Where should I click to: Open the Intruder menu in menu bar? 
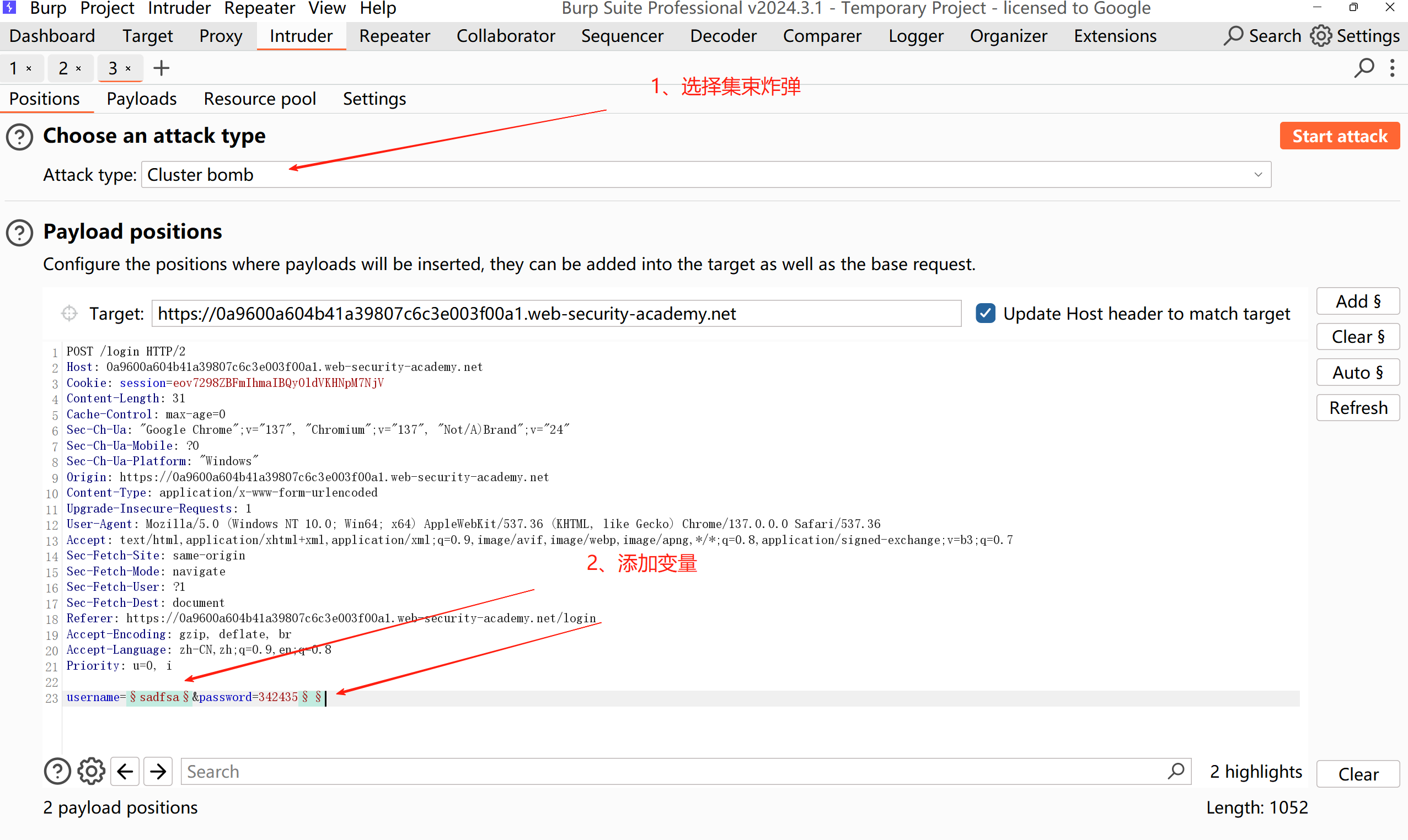(179, 8)
